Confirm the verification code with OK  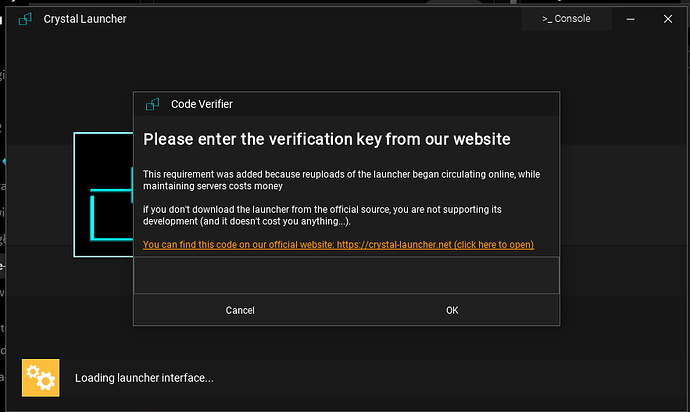[452, 310]
